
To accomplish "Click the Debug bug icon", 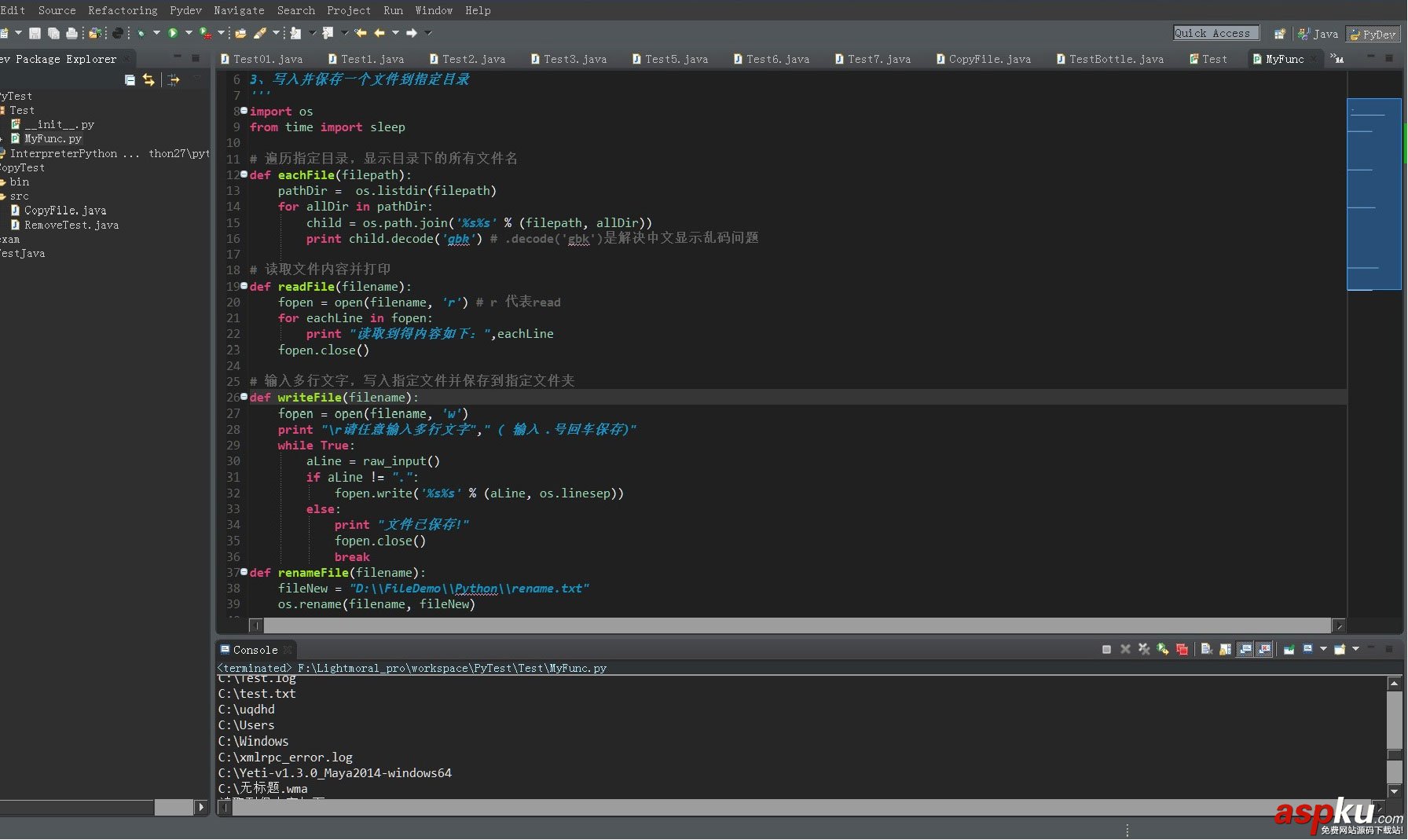I will [x=141, y=33].
